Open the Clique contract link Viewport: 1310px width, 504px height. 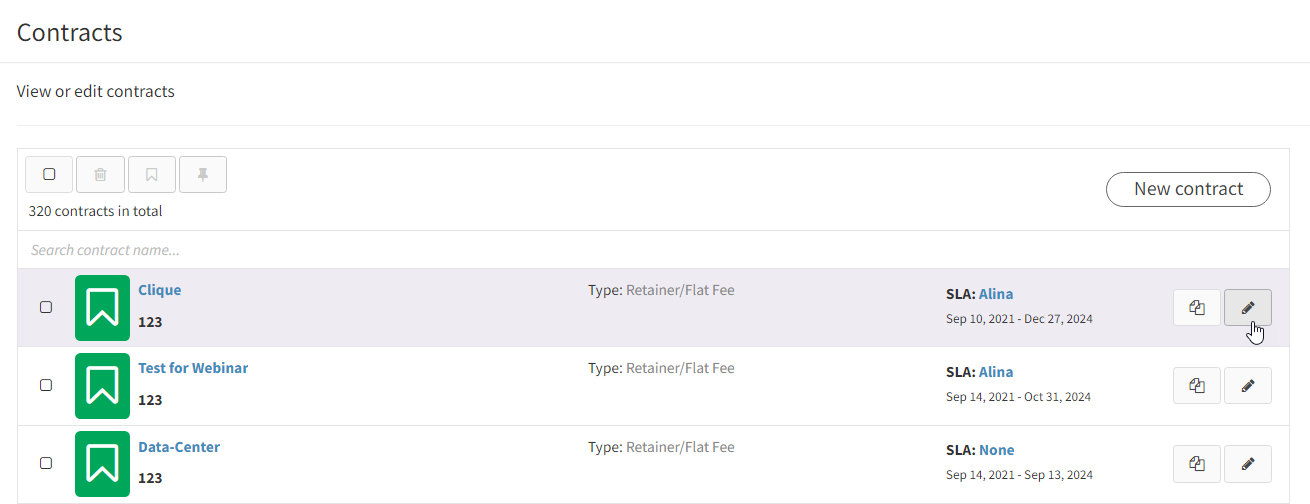coord(160,290)
